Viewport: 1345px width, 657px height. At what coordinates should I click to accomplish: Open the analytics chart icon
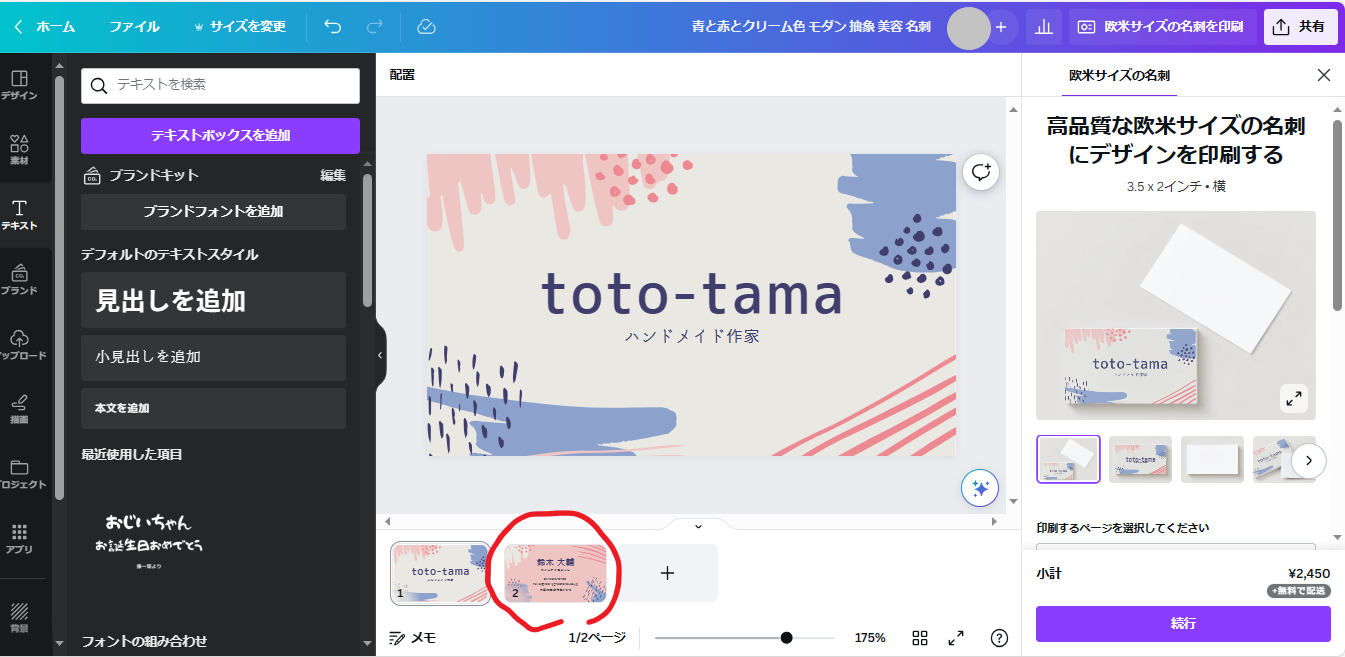coord(1044,27)
